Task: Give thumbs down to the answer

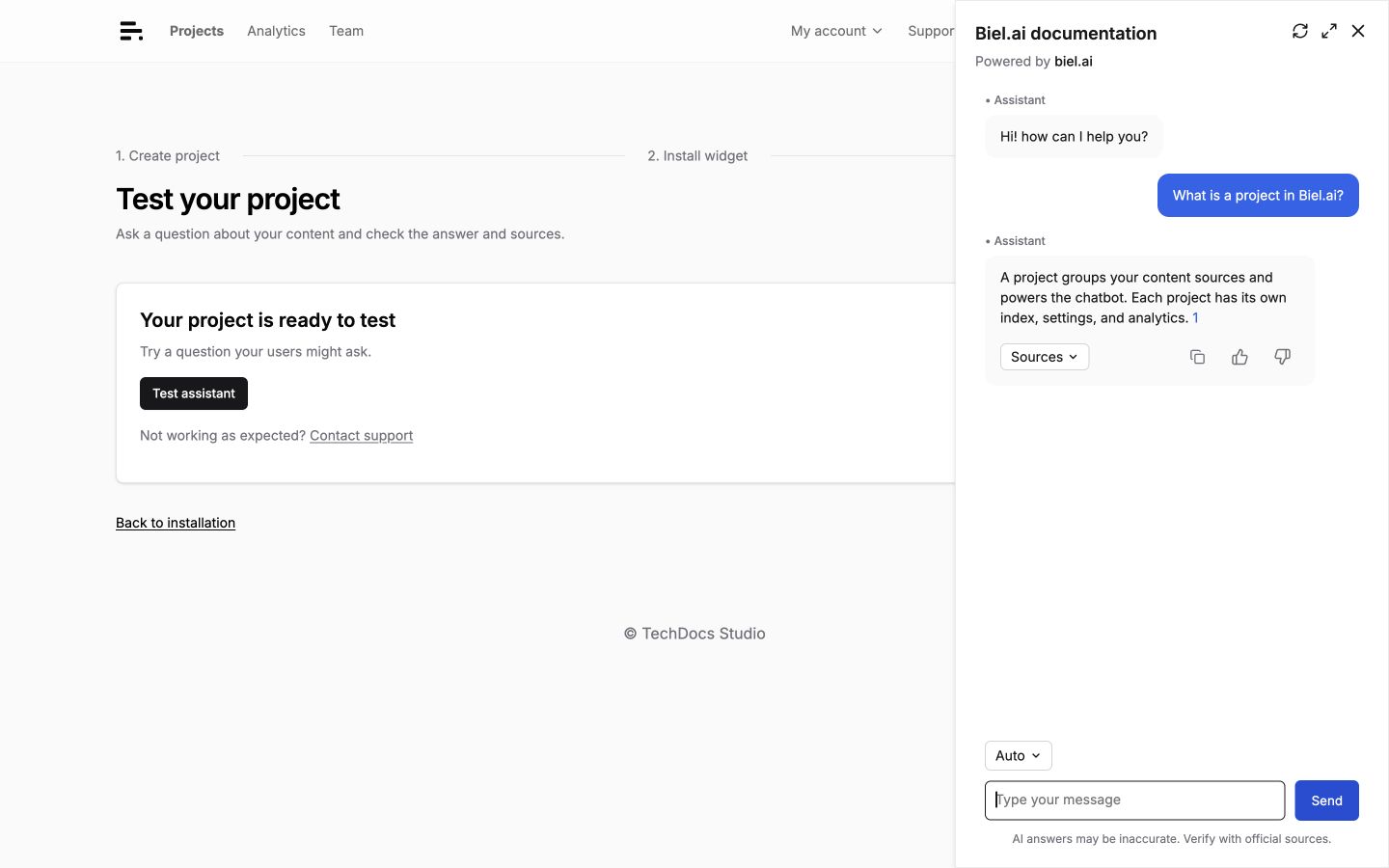Action: (x=1282, y=357)
